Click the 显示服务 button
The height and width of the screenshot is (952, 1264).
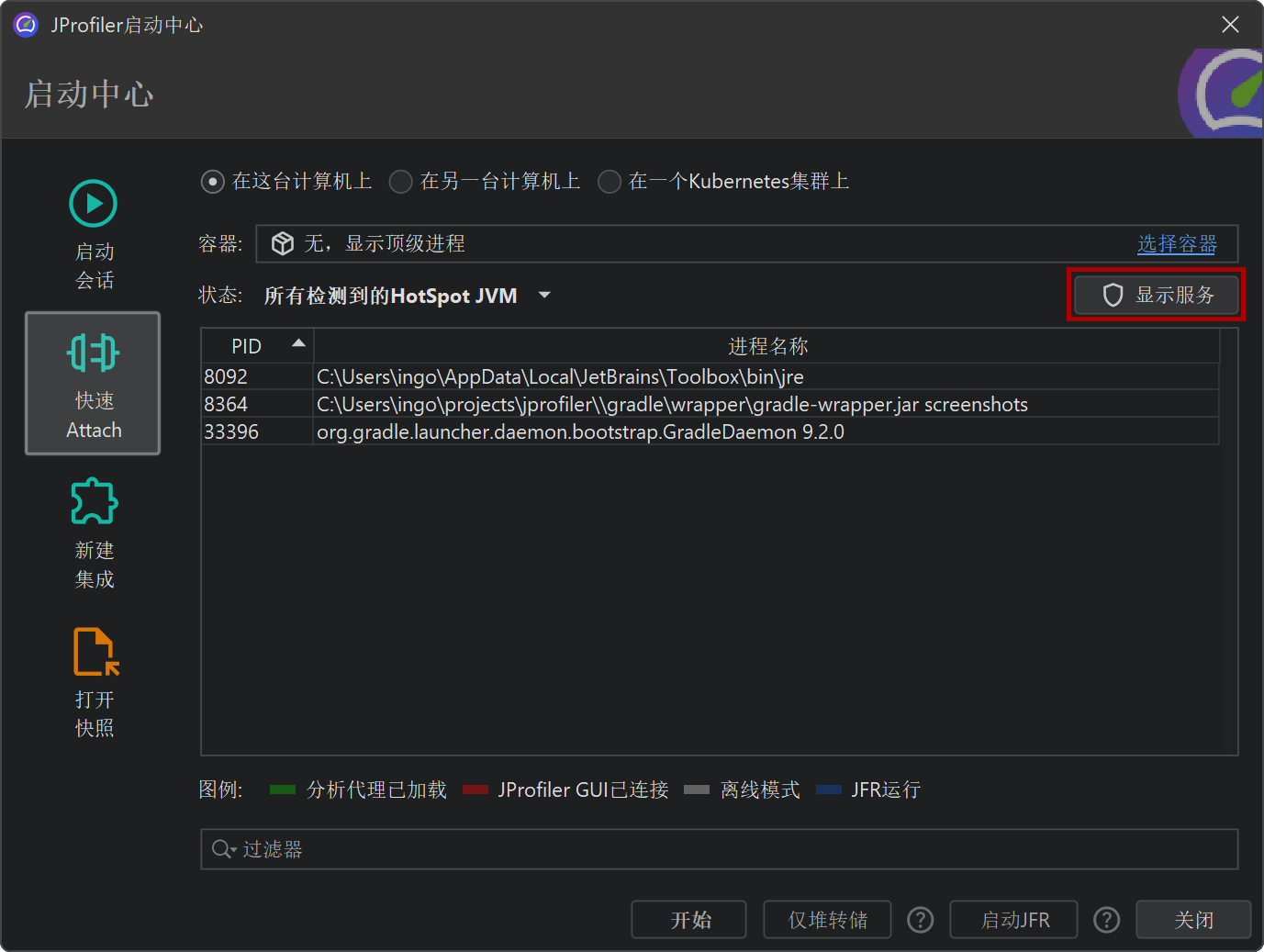(1157, 295)
